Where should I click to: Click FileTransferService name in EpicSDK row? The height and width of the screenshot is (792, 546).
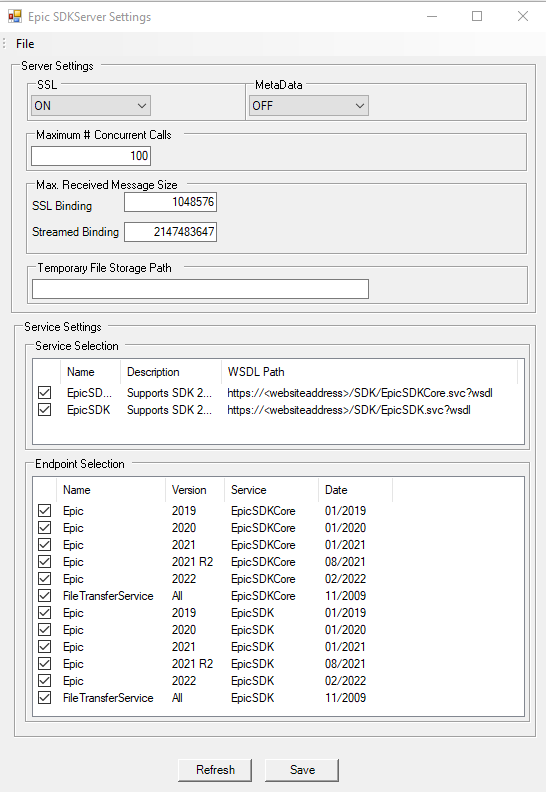click(108, 698)
